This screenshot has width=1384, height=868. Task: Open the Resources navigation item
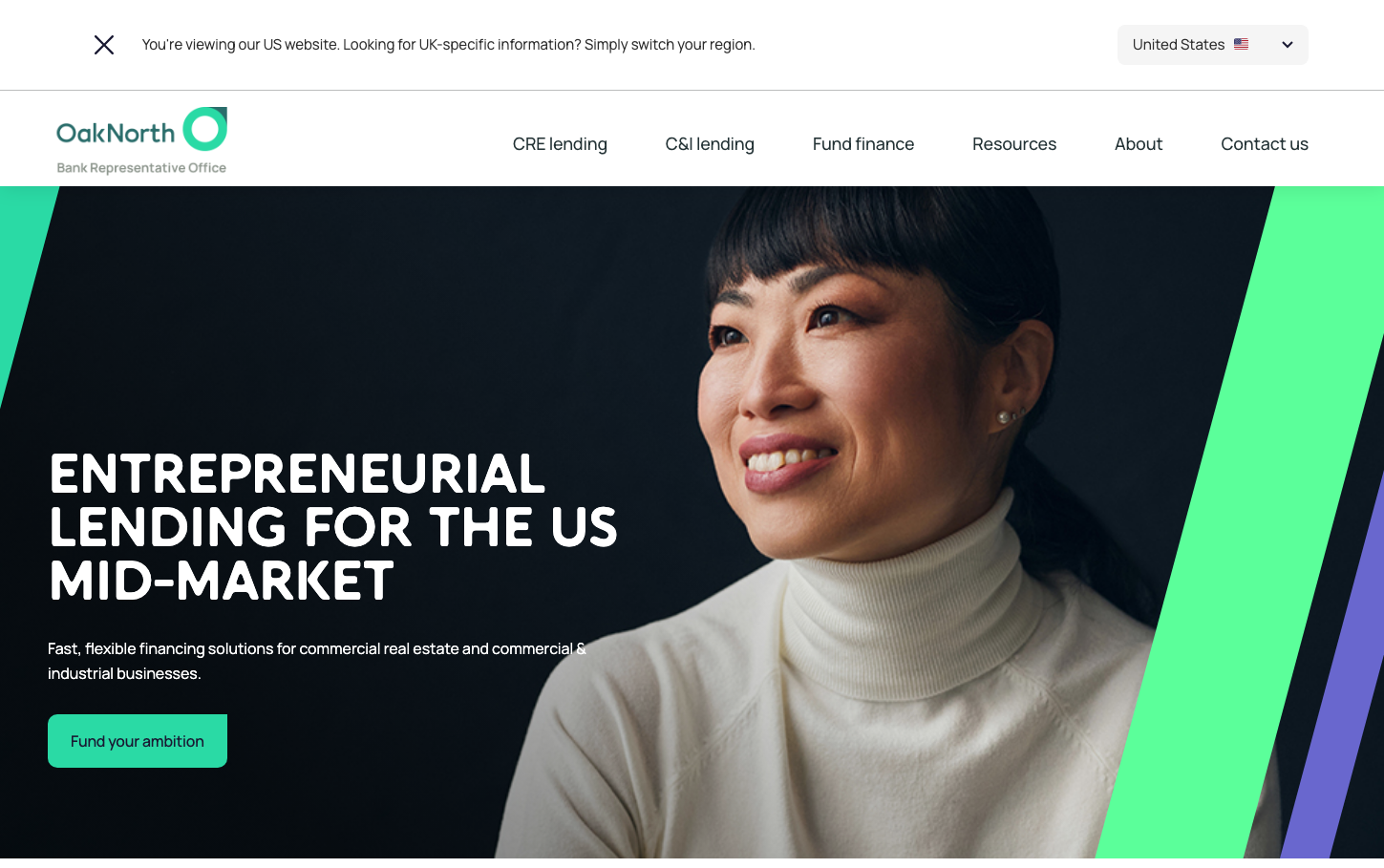click(x=1014, y=144)
